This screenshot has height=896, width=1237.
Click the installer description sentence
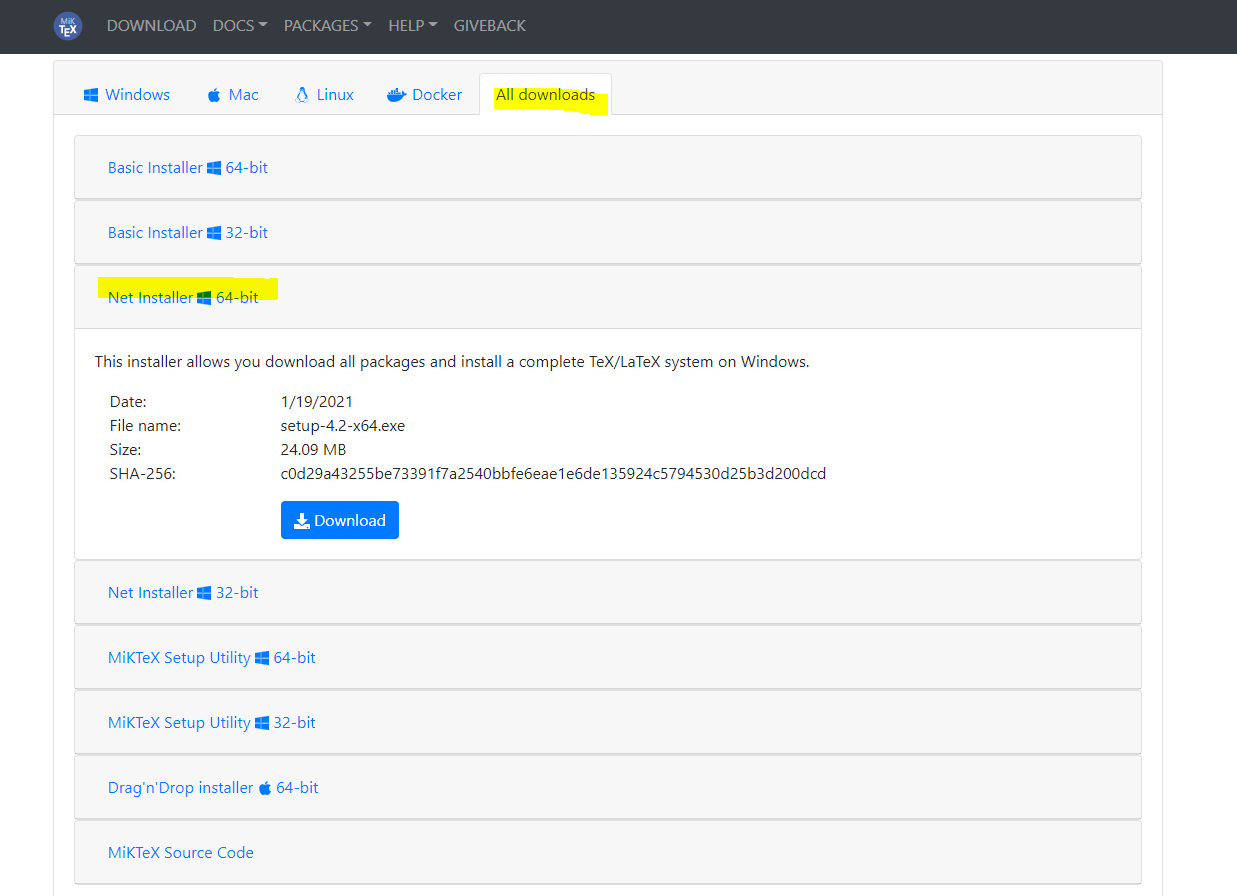[452, 362]
